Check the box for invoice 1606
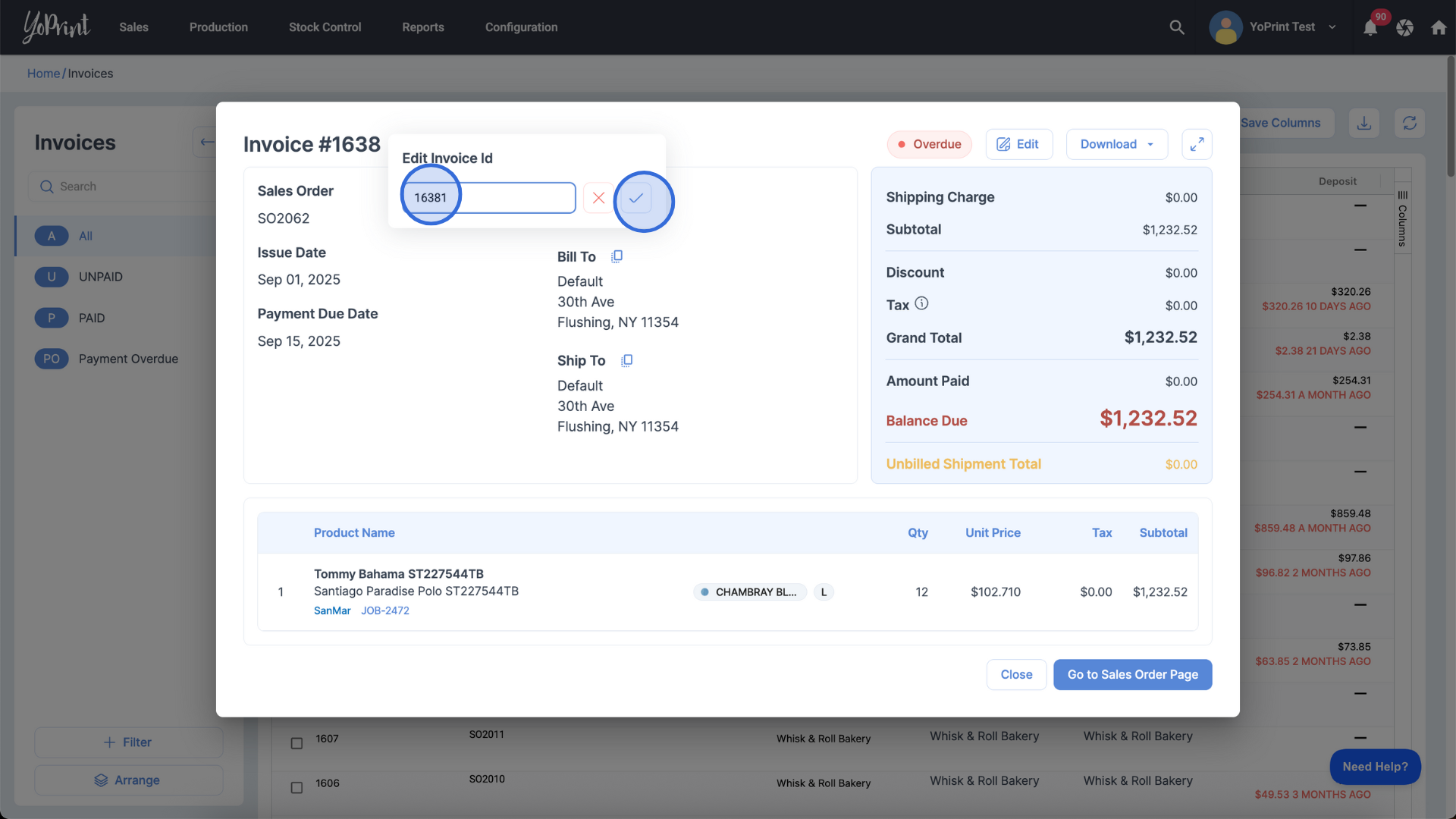This screenshot has height=819, width=1456. (x=297, y=788)
